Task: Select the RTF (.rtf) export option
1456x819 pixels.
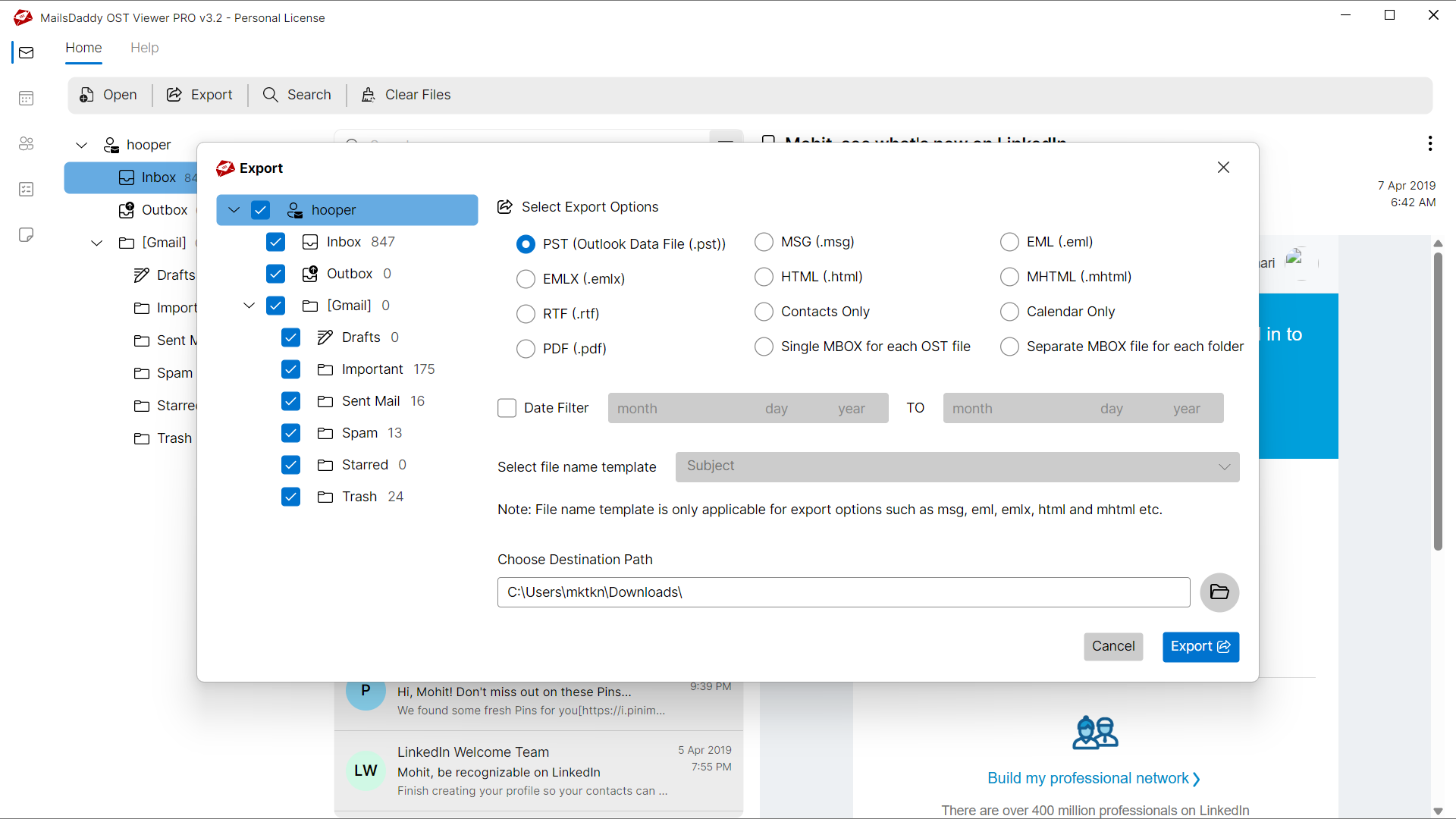Action: pyautogui.click(x=526, y=314)
